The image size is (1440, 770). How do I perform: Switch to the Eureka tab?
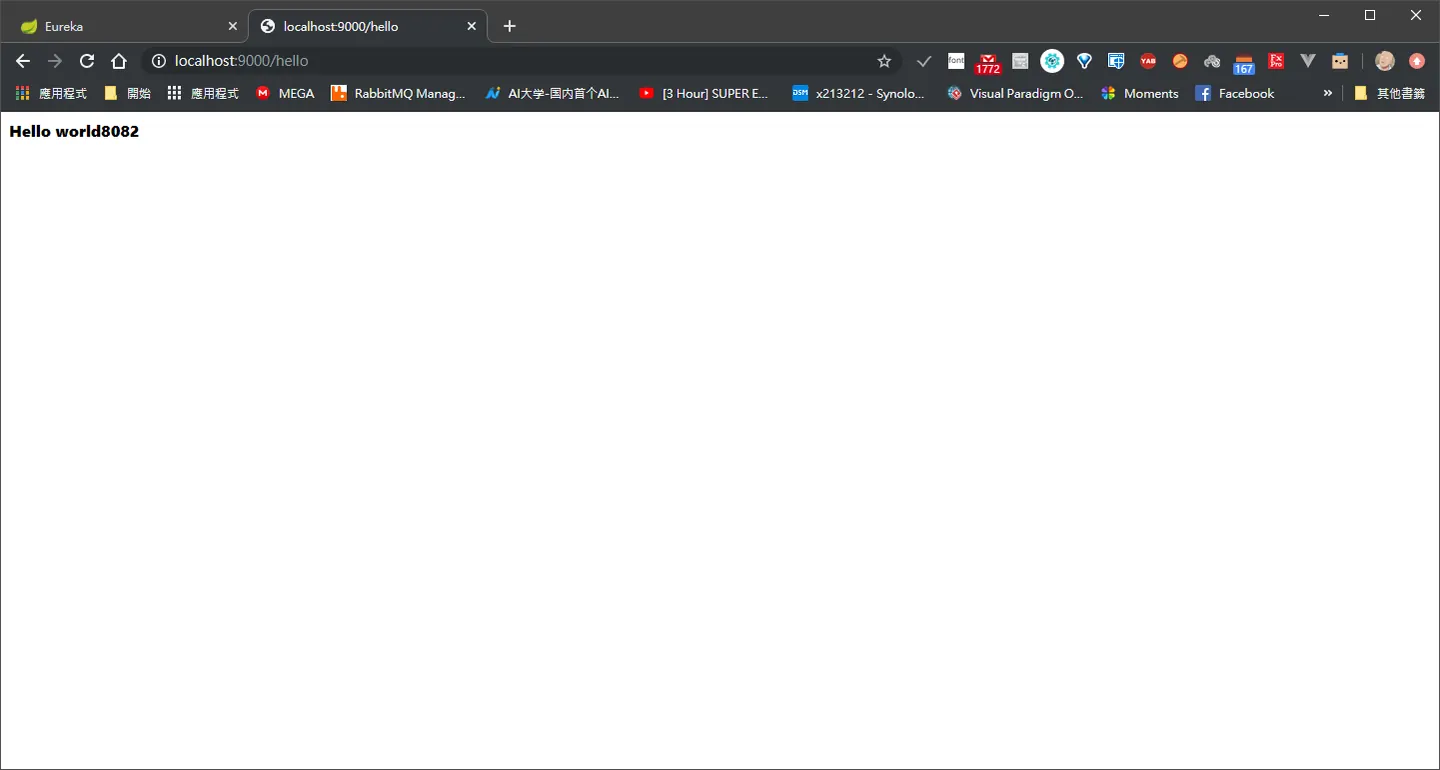tap(124, 26)
